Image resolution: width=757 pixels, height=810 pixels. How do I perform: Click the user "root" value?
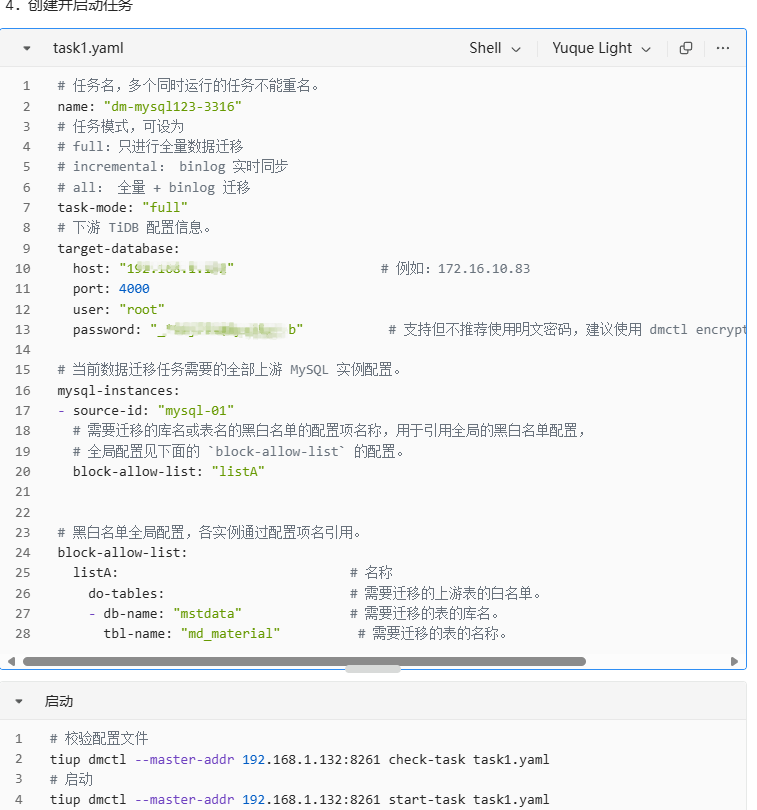[142, 309]
